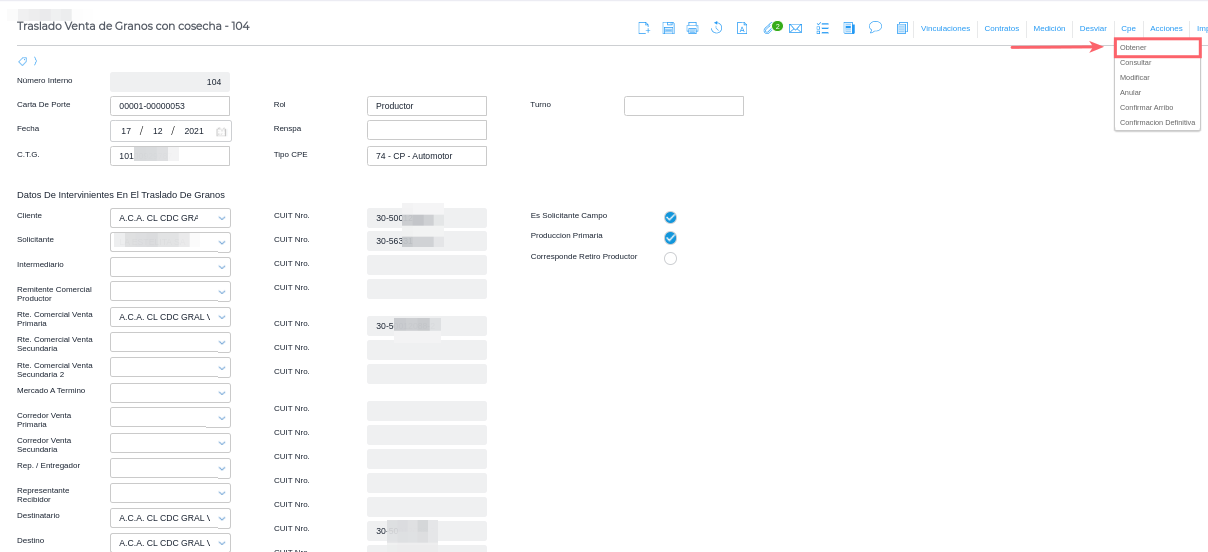Click the new document icon
This screenshot has width=1208, height=552.
[644, 28]
